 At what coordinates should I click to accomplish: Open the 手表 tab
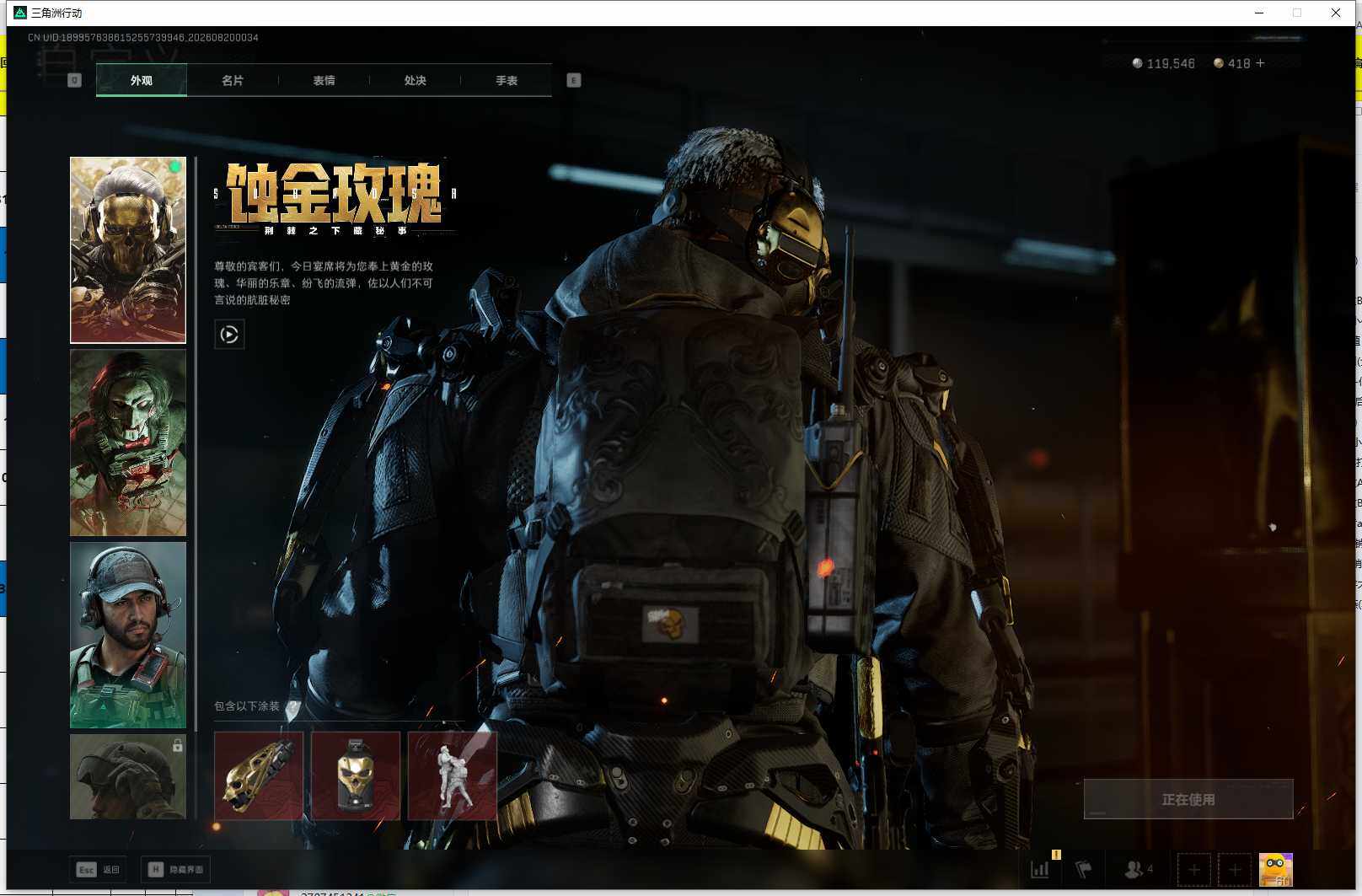pyautogui.click(x=507, y=80)
